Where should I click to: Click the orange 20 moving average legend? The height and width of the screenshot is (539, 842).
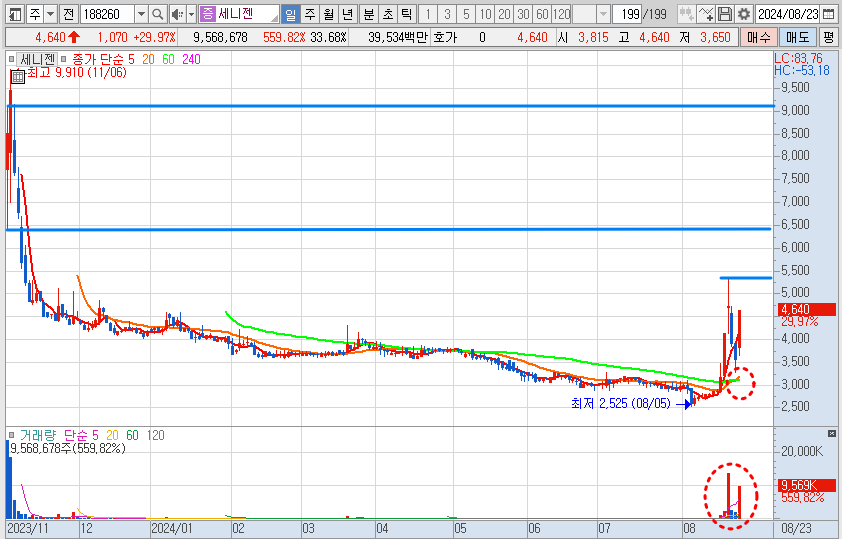click(x=148, y=59)
